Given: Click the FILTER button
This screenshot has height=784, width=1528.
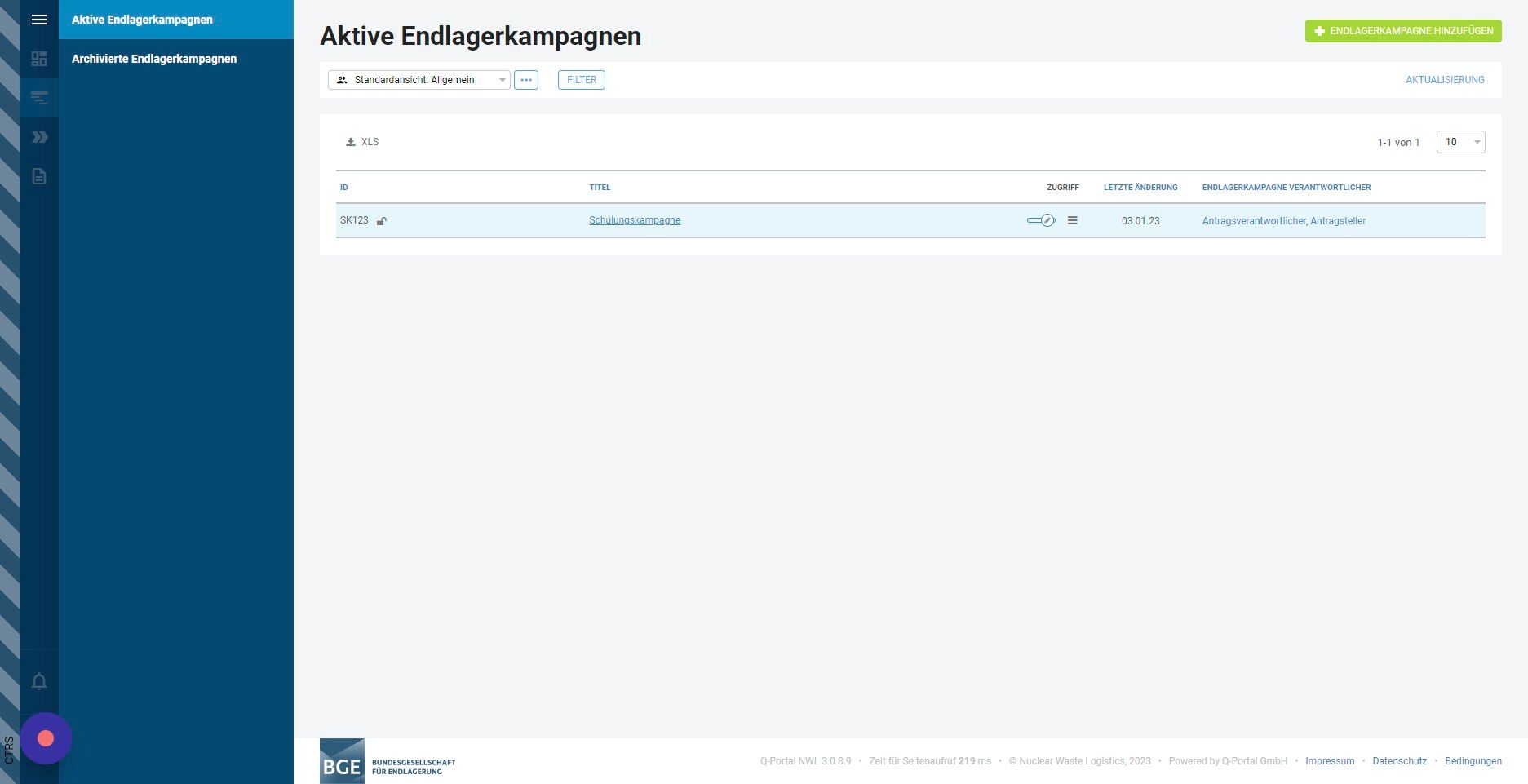Looking at the screenshot, I should click(x=582, y=80).
